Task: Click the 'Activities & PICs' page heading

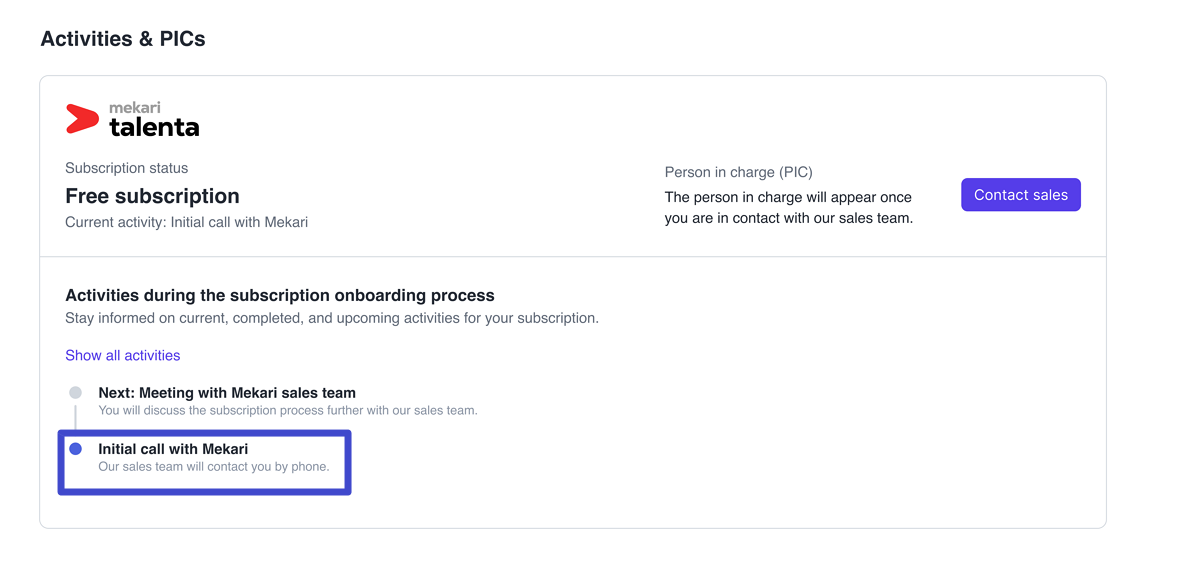Action: pos(123,39)
